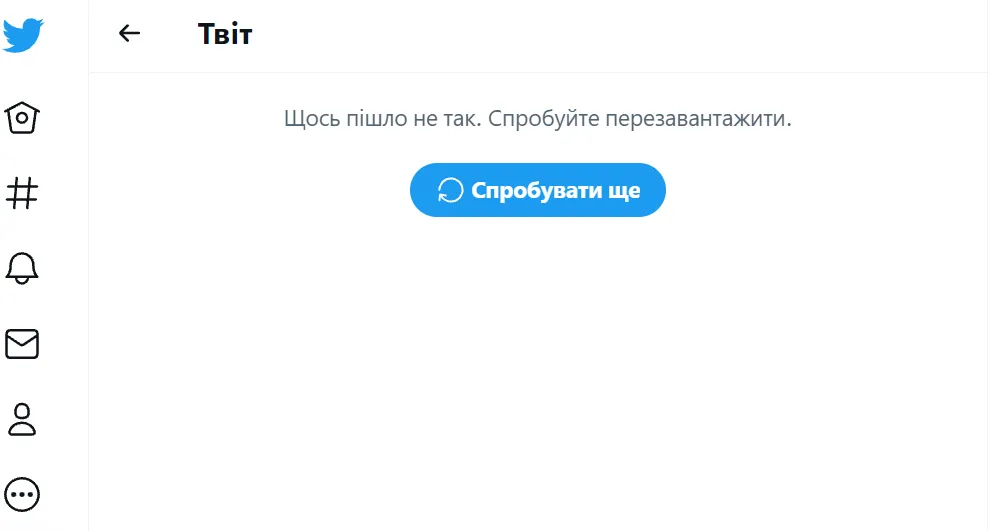Open Messages with the envelope icon

[x=23, y=344]
